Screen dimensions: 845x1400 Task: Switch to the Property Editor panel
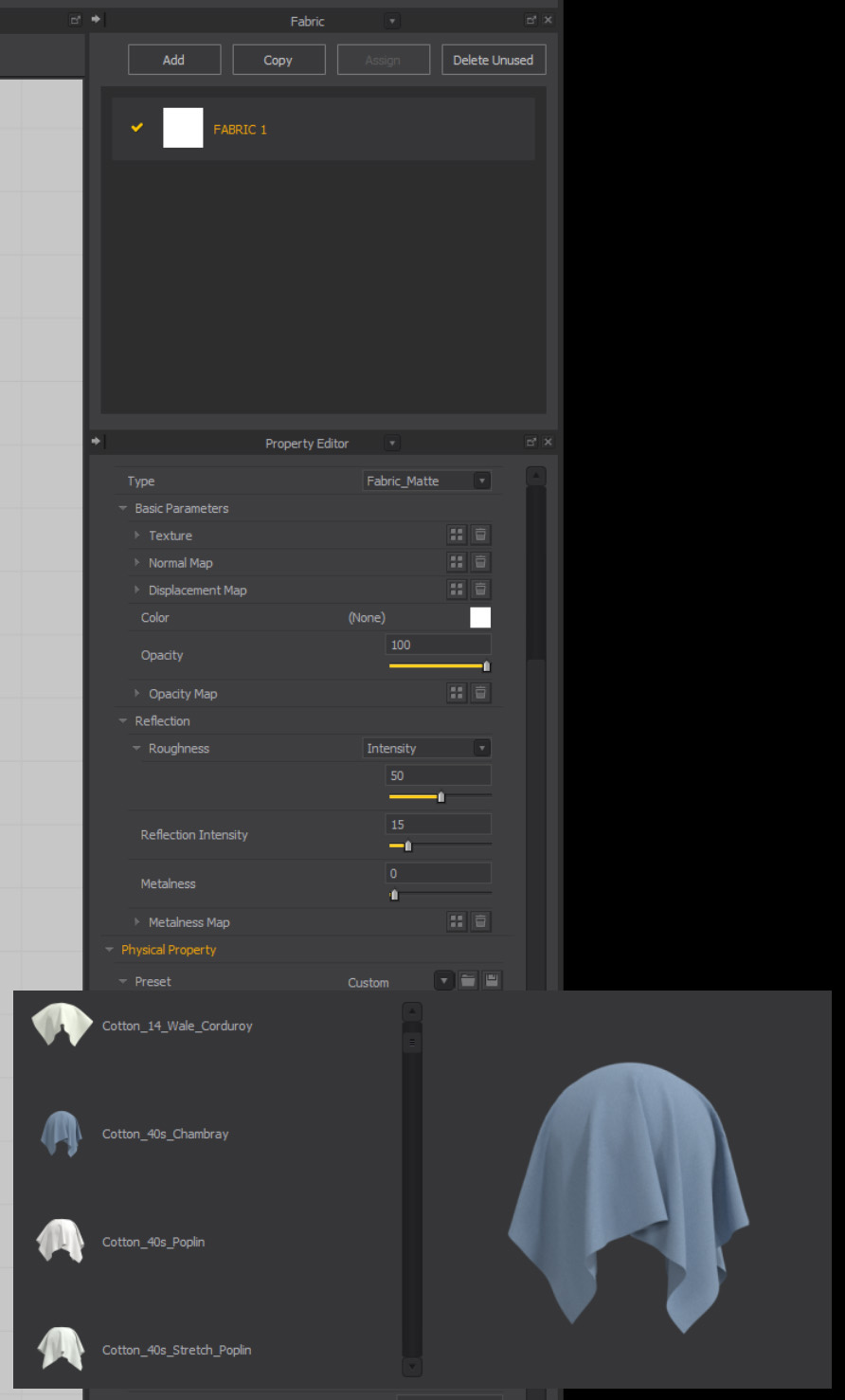[x=307, y=443]
